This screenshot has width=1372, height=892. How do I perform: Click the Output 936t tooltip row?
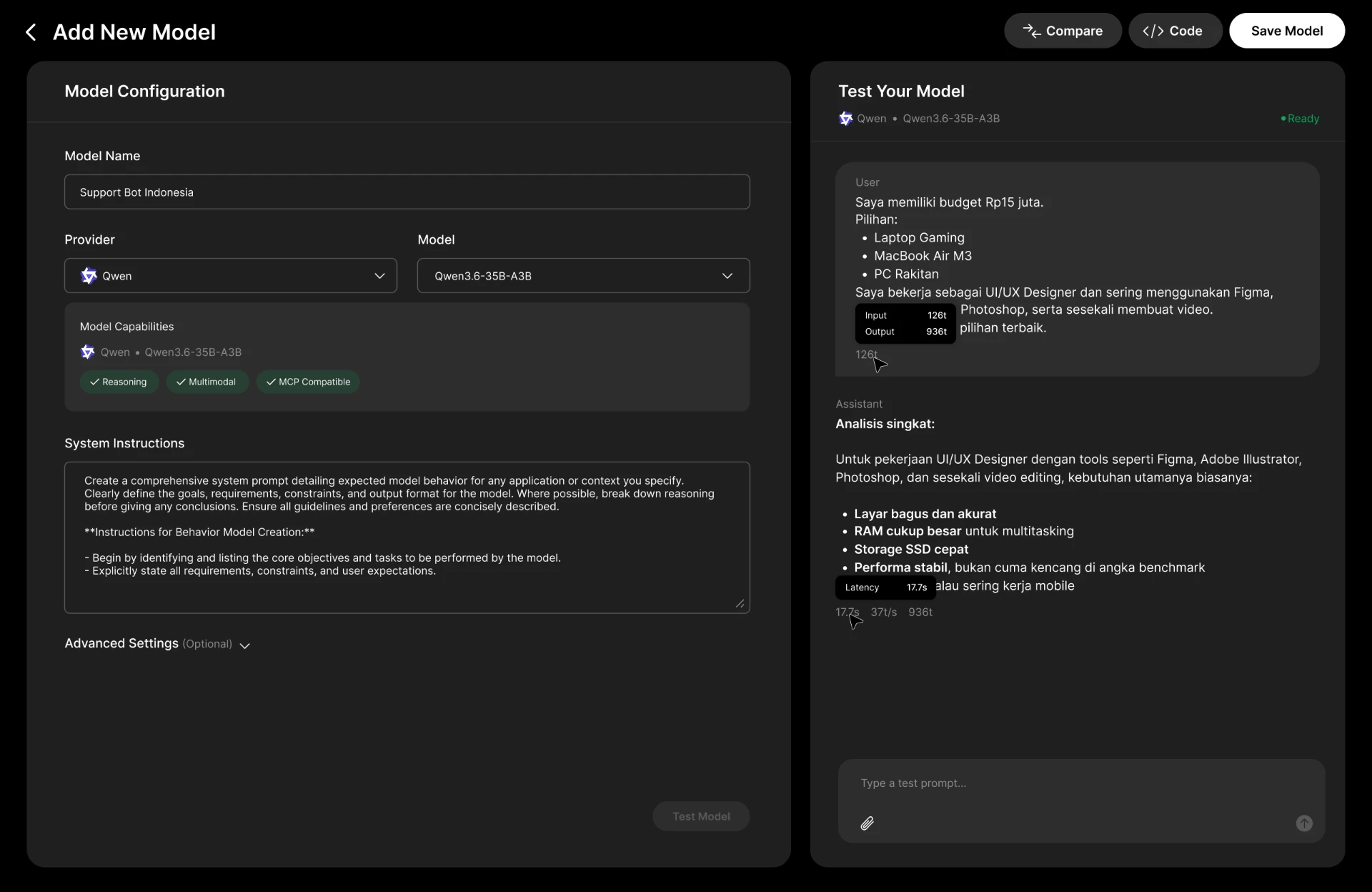coord(905,332)
